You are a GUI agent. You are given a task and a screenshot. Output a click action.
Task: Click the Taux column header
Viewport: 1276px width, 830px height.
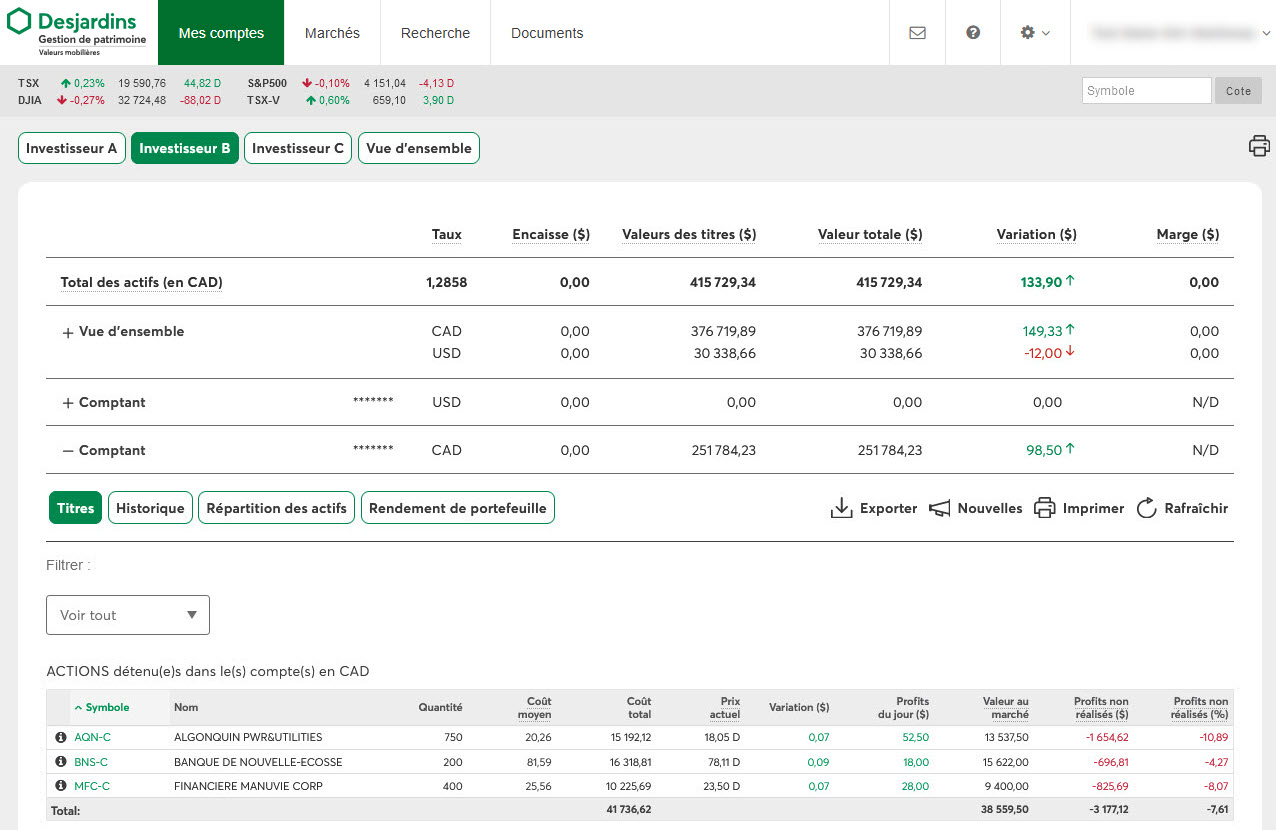point(447,234)
